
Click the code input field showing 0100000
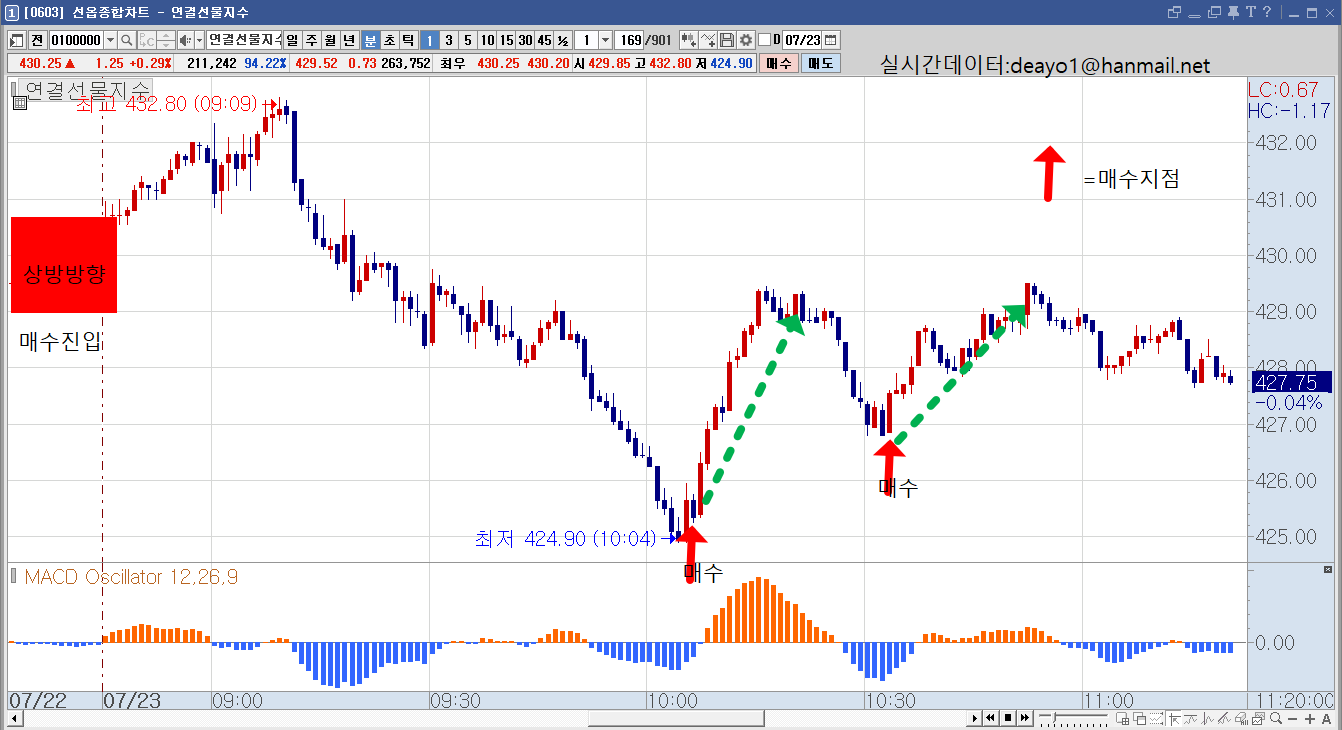pos(76,40)
